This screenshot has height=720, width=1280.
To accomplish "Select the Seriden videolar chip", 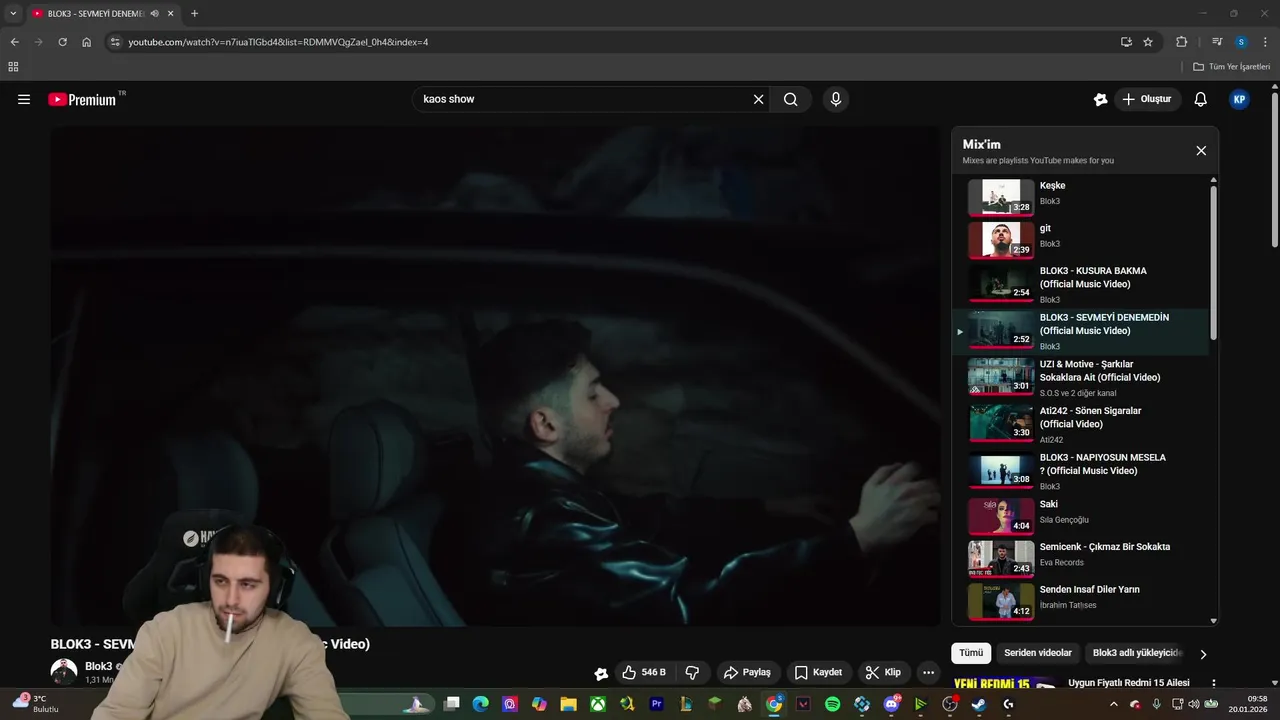I will click(1037, 653).
